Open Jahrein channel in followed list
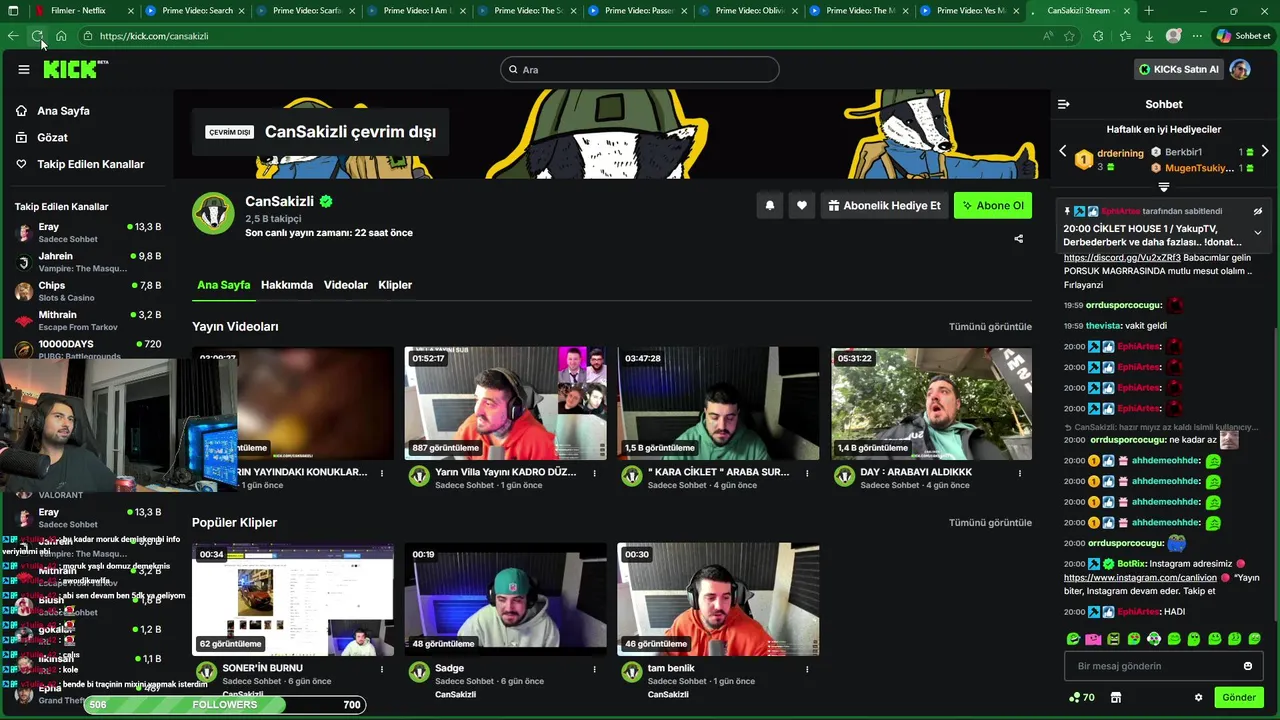The width and height of the screenshot is (1280, 720). coord(88,262)
